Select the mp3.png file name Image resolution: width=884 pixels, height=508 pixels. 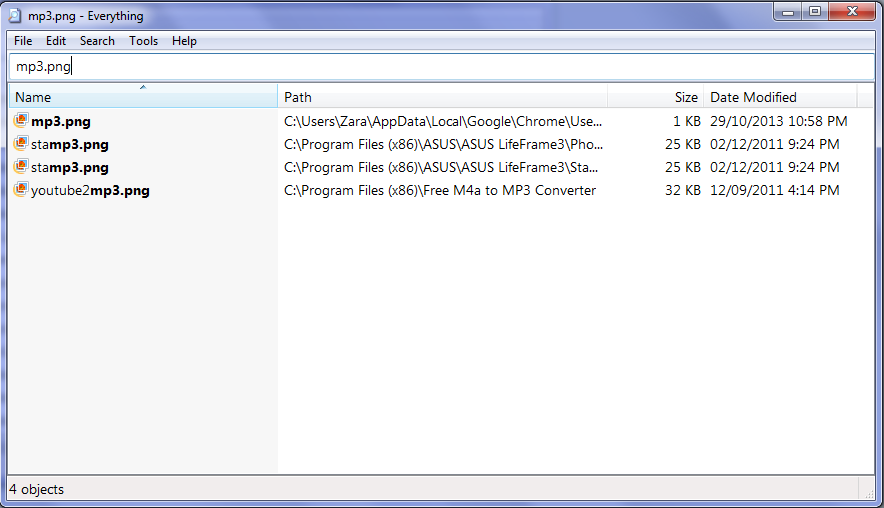tap(61, 121)
